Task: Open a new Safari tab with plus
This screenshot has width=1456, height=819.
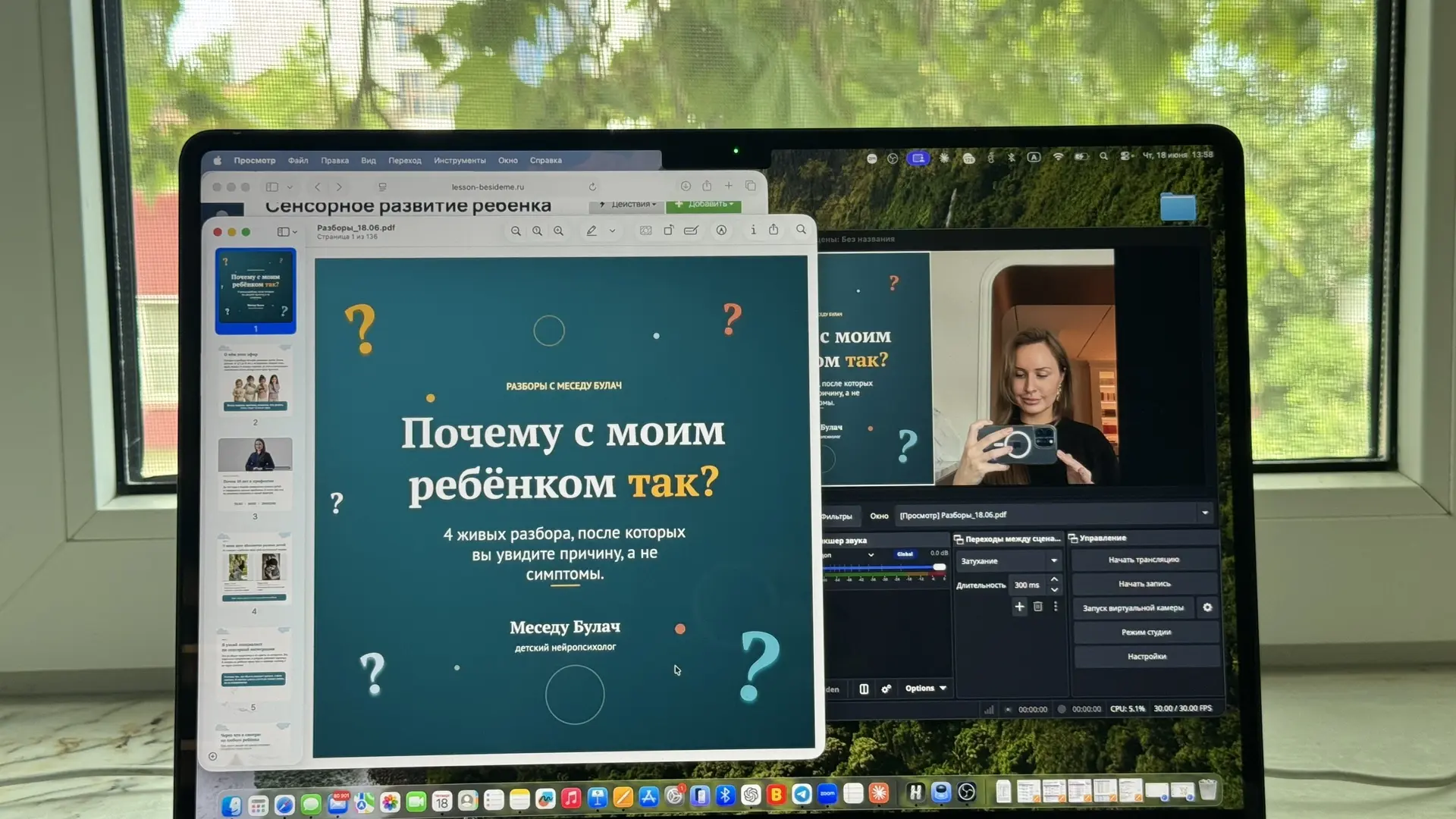Action: tap(729, 186)
